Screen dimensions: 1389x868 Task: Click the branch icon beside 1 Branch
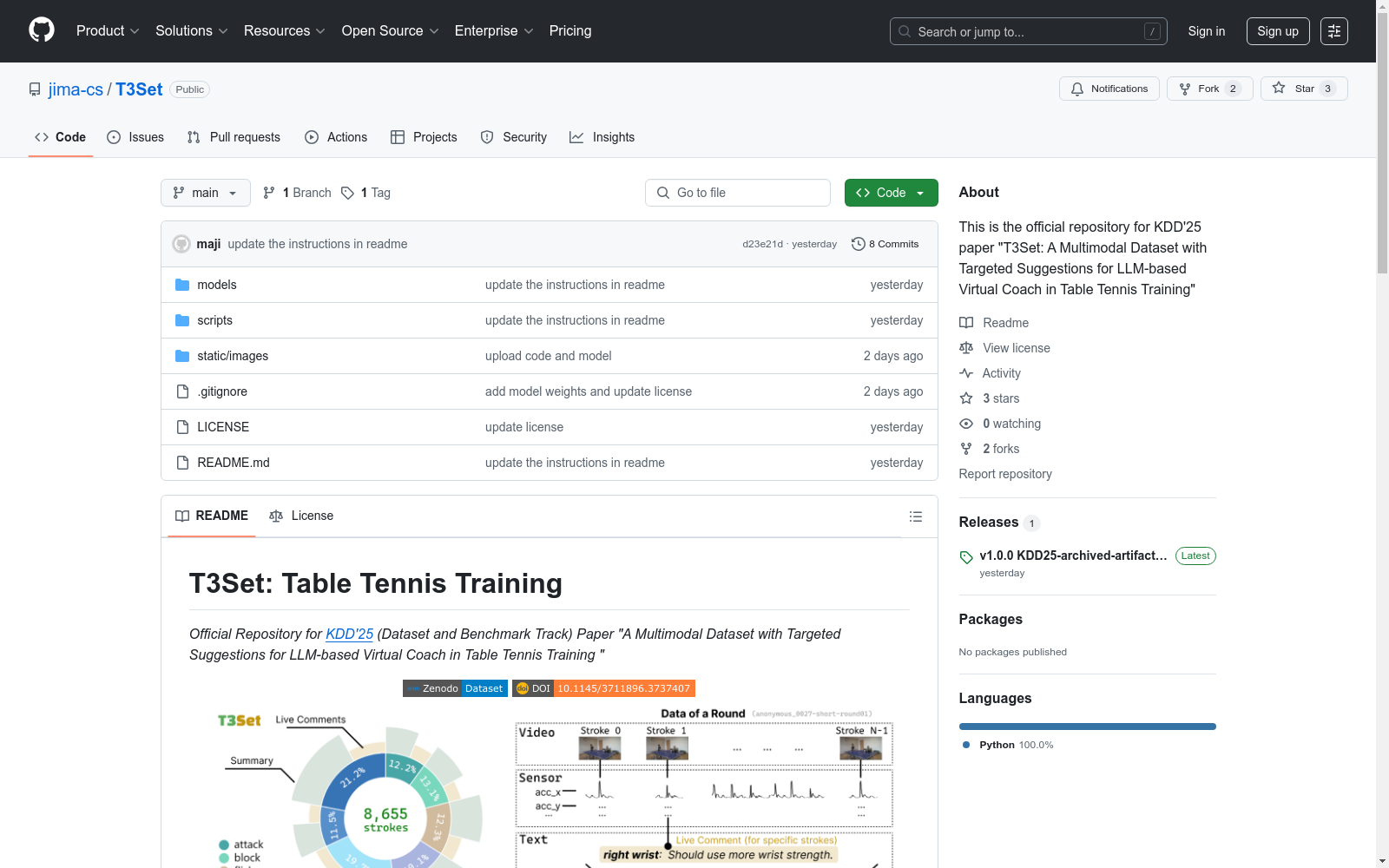click(269, 193)
